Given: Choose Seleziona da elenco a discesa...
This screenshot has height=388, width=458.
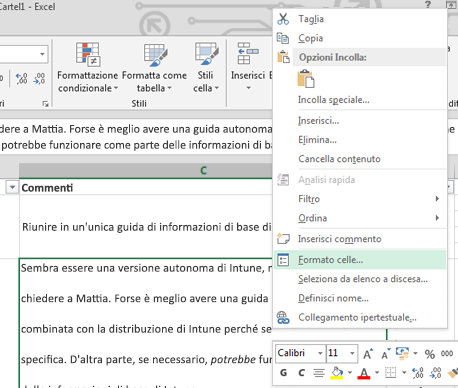Looking at the screenshot, I should click(x=360, y=279).
